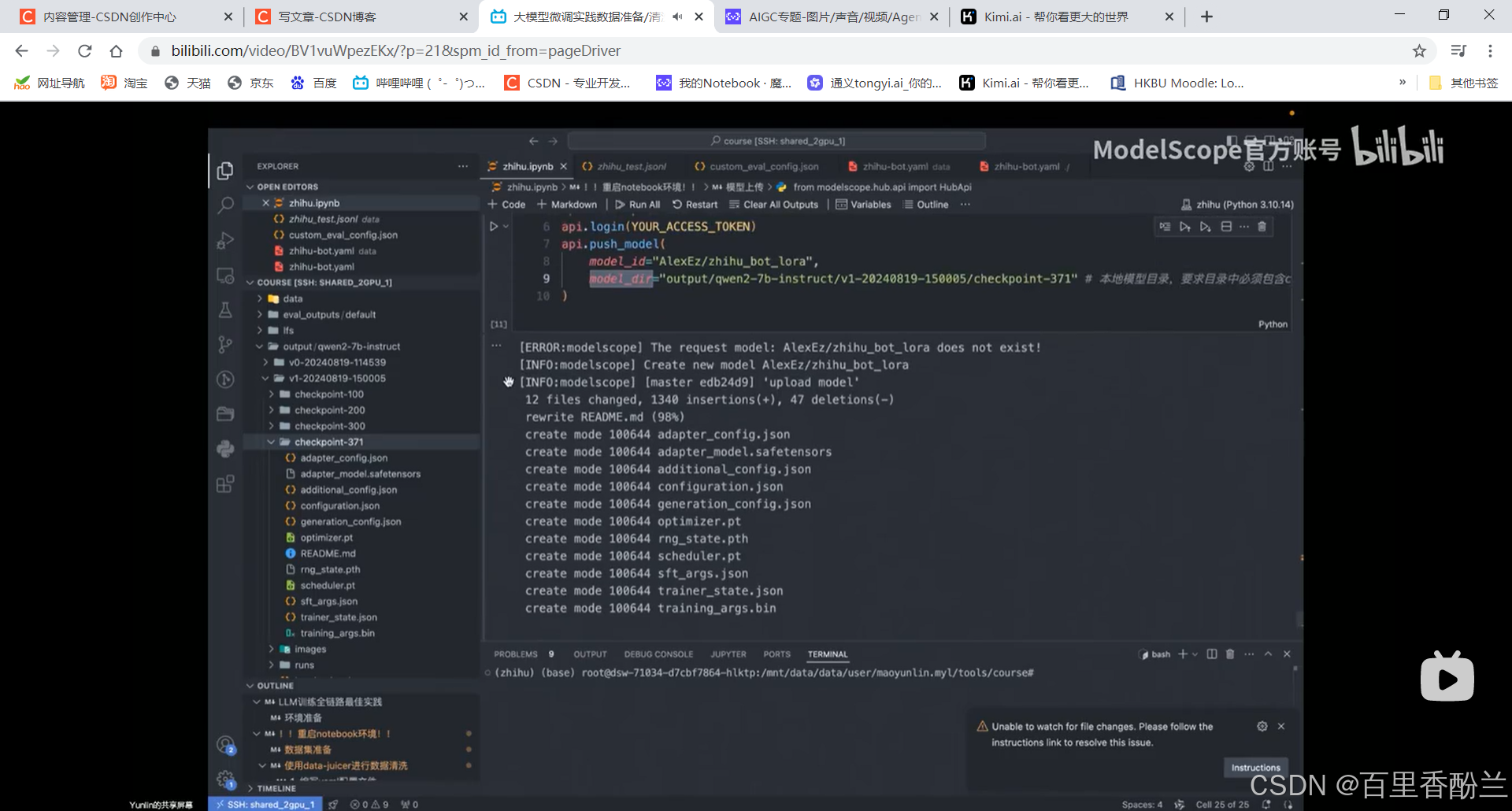Screen dimensions: 1512x811
Task: Open the Python extension icon in activity bar
Action: pyautogui.click(x=225, y=449)
